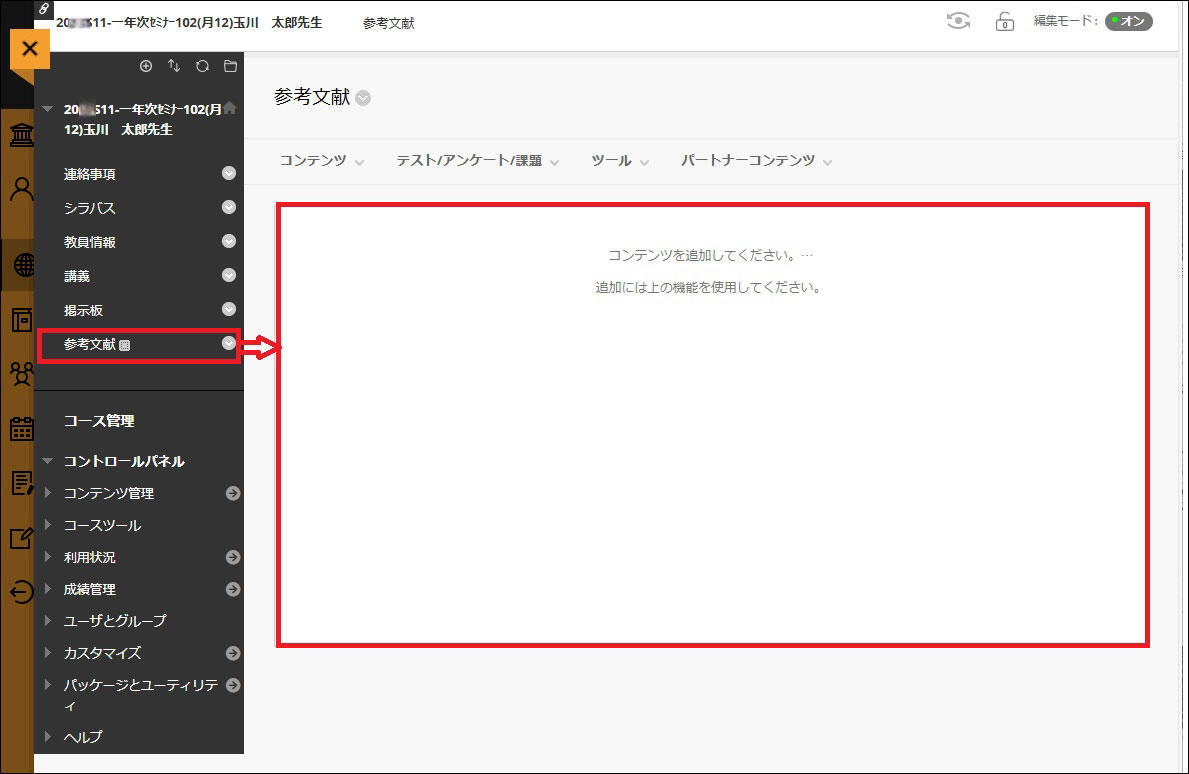The height and width of the screenshot is (774, 1189).
Task: Click the course title breadcrumb in the top bar
Action: [189, 23]
